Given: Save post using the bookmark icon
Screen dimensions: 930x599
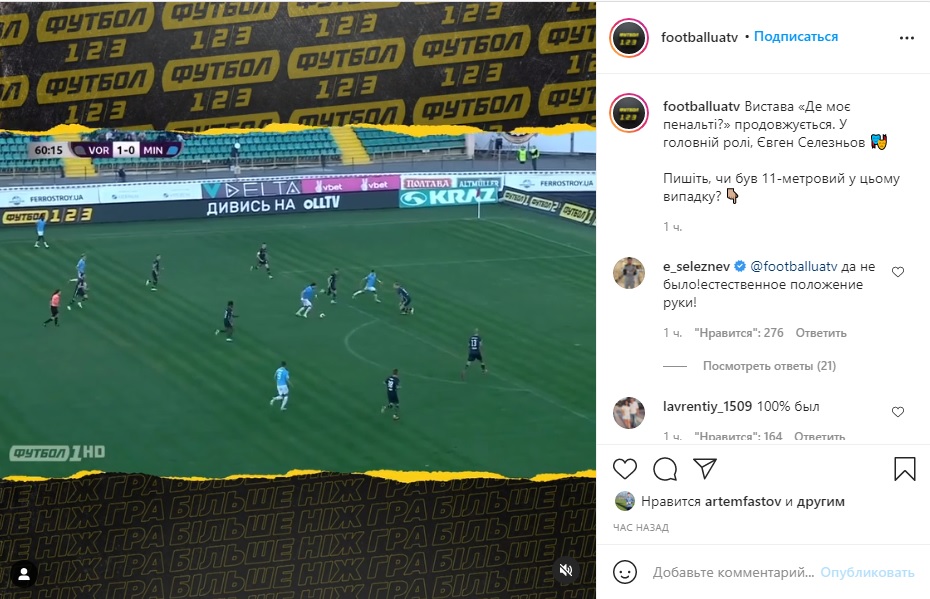Looking at the screenshot, I should pyautogui.click(x=904, y=469).
